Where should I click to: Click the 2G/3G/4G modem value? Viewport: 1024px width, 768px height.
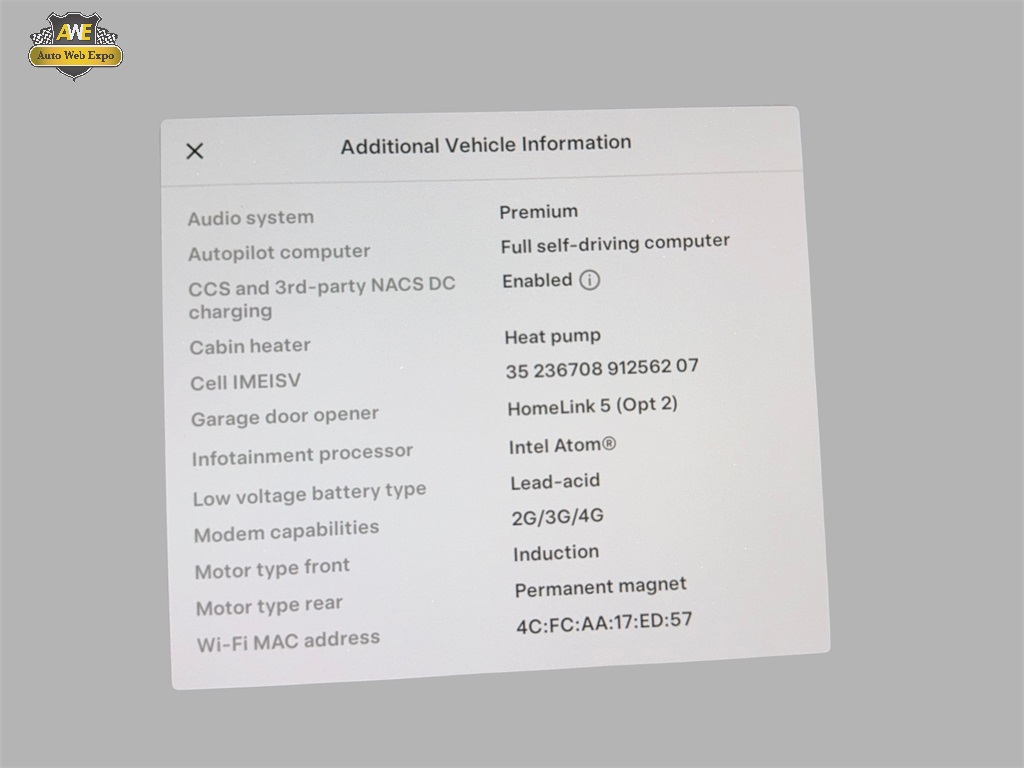point(557,518)
